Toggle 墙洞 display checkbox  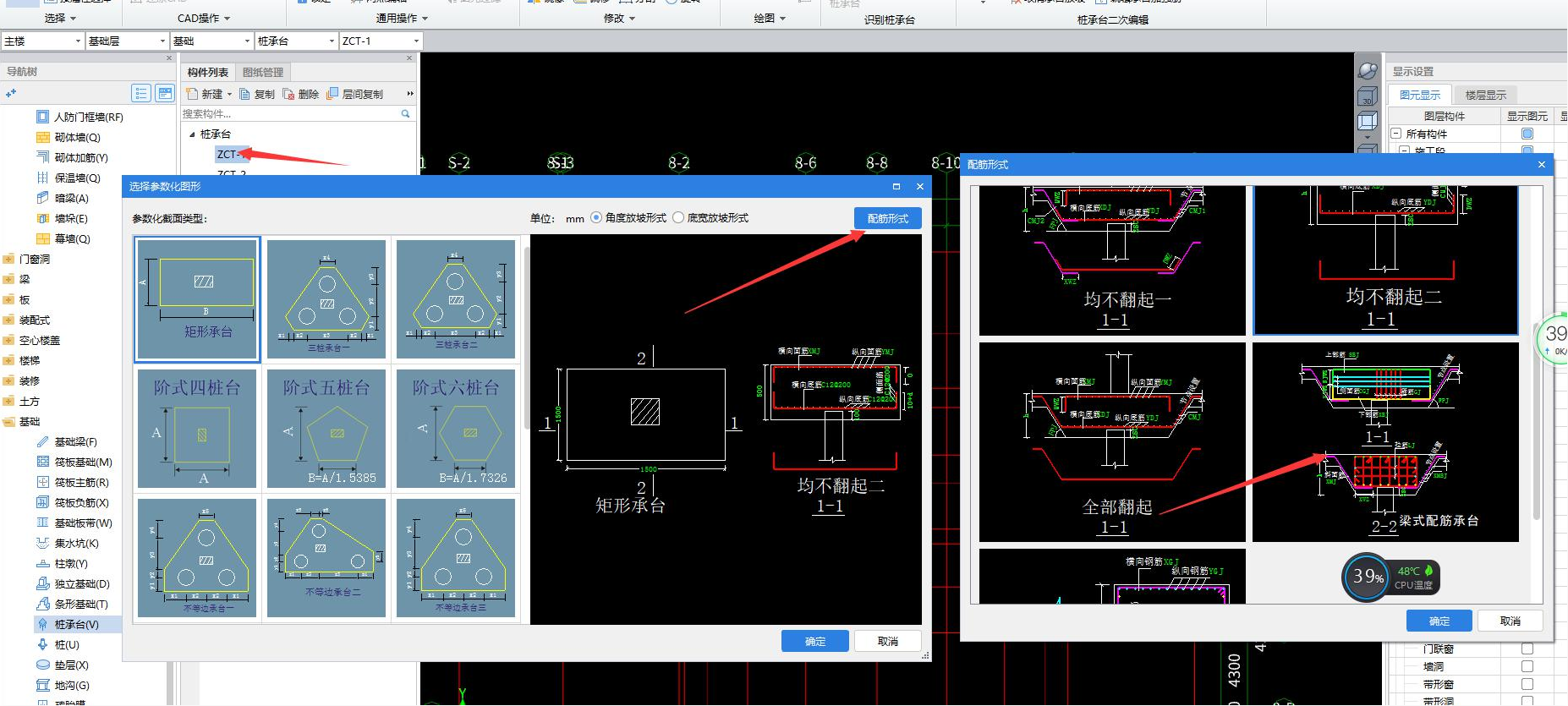[1527, 666]
